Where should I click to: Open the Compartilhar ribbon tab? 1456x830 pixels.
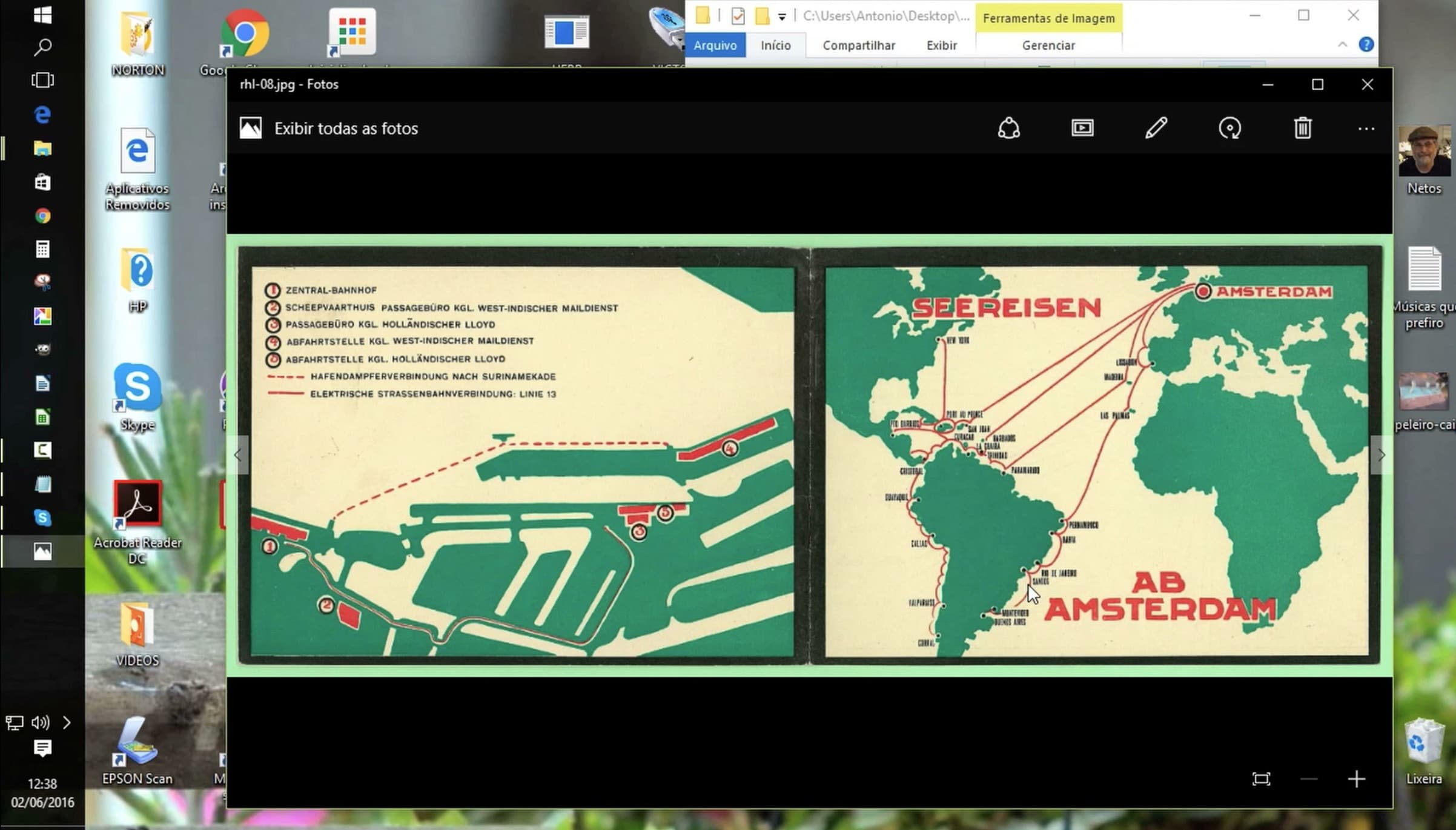click(858, 45)
